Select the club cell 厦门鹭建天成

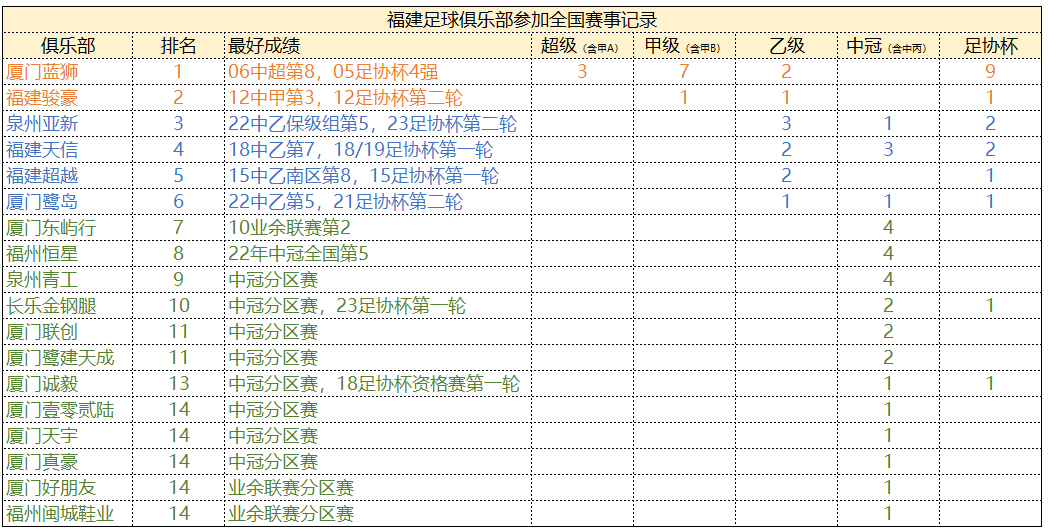tap(68, 357)
